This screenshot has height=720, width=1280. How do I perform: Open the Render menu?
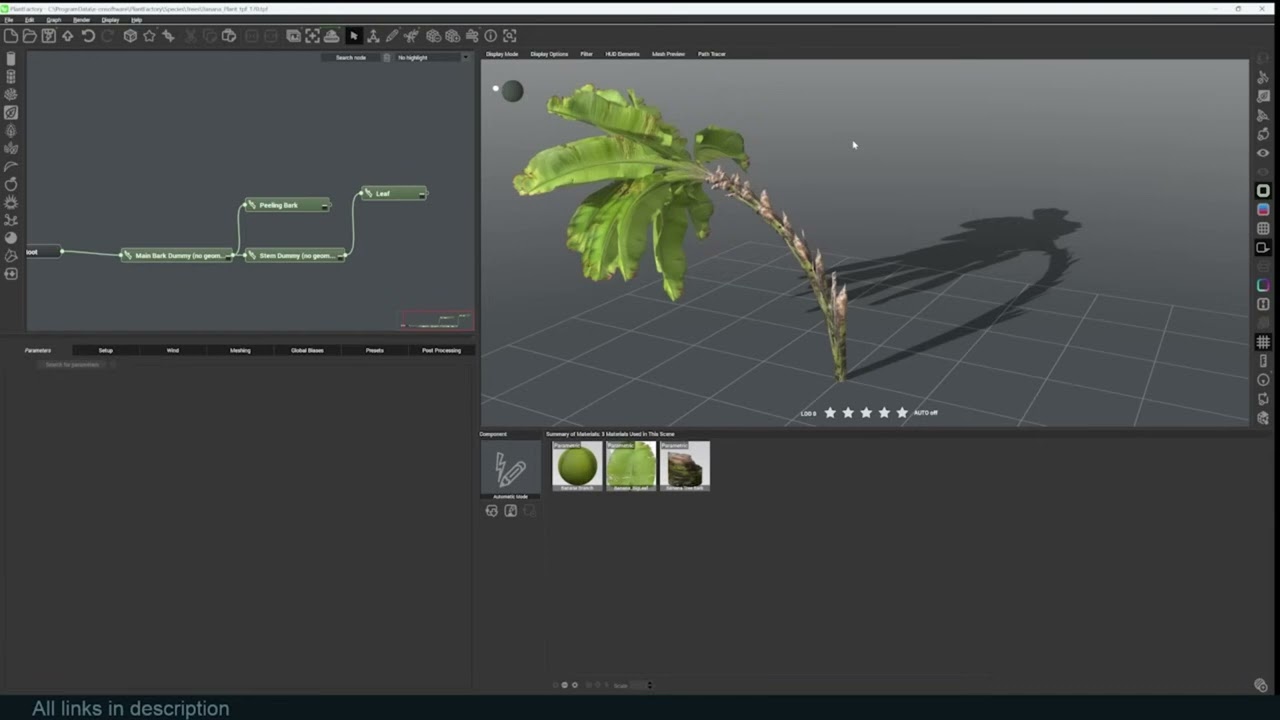(x=82, y=20)
